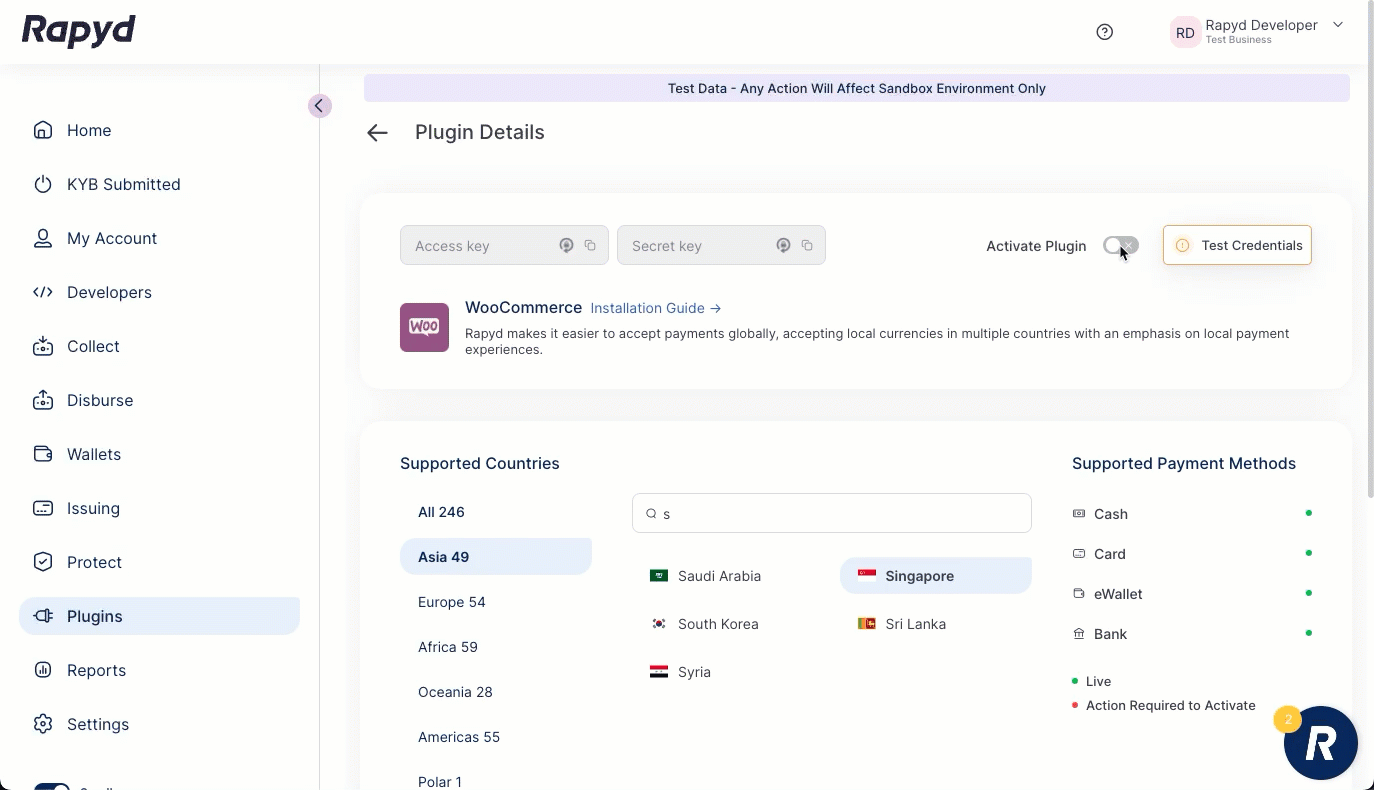The image size is (1374, 790).
Task: Open the help question mark icon
Action: pos(1104,32)
